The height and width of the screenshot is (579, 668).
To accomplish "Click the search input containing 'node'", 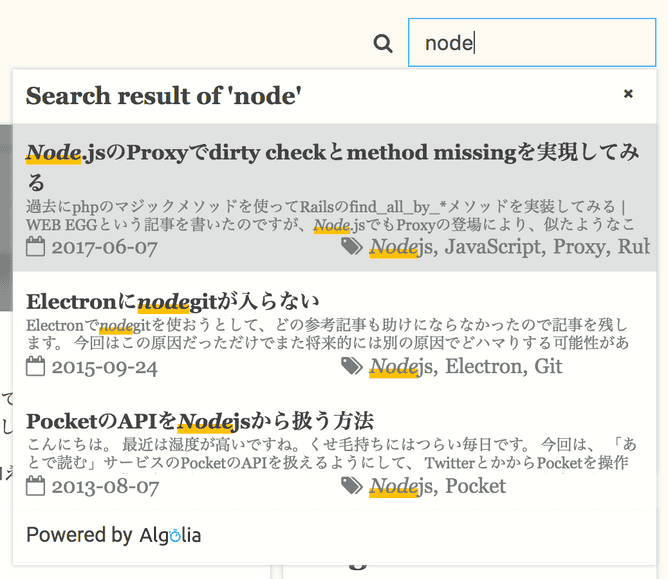I will (x=531, y=43).
